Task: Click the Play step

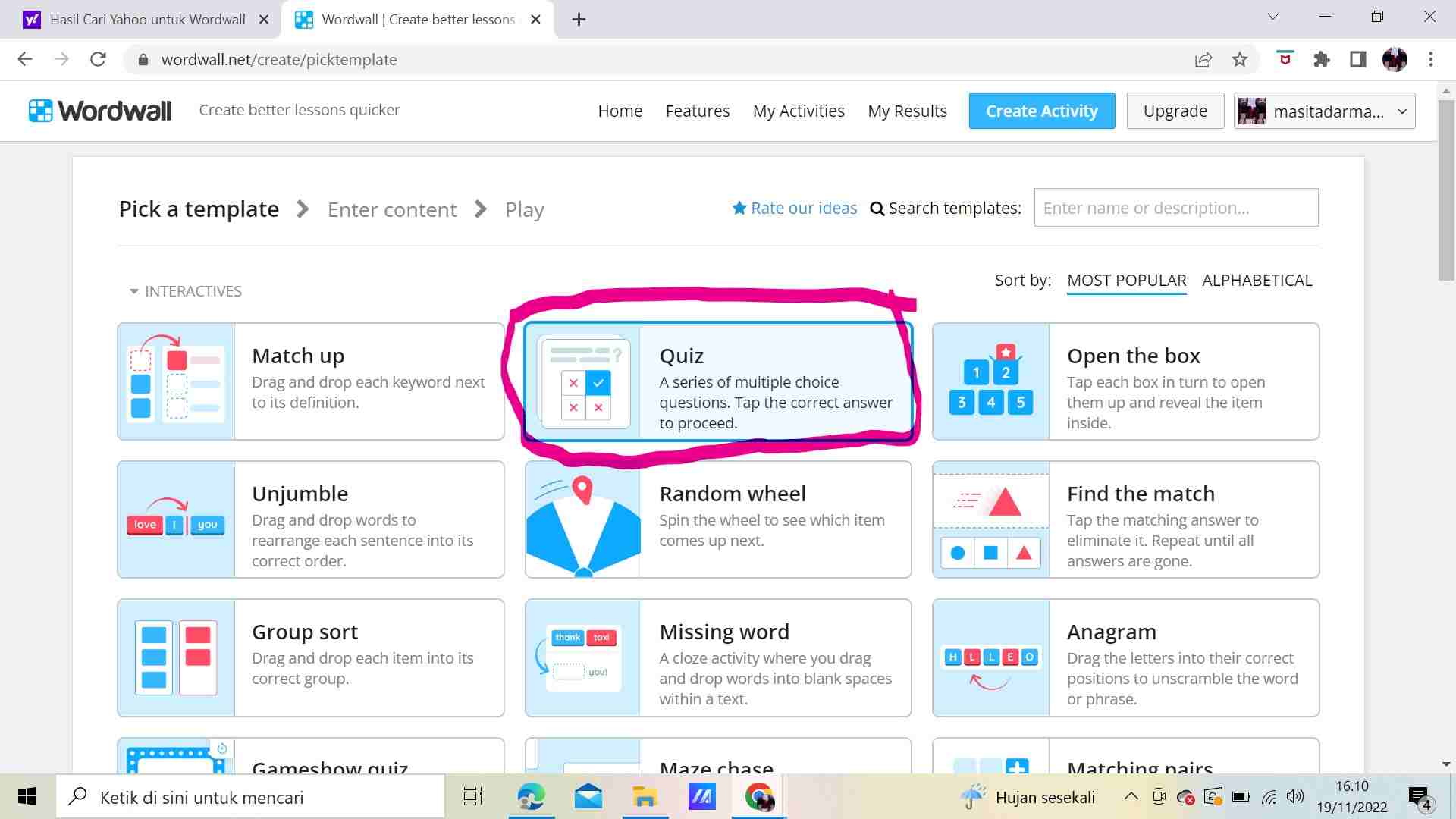Action: (525, 209)
